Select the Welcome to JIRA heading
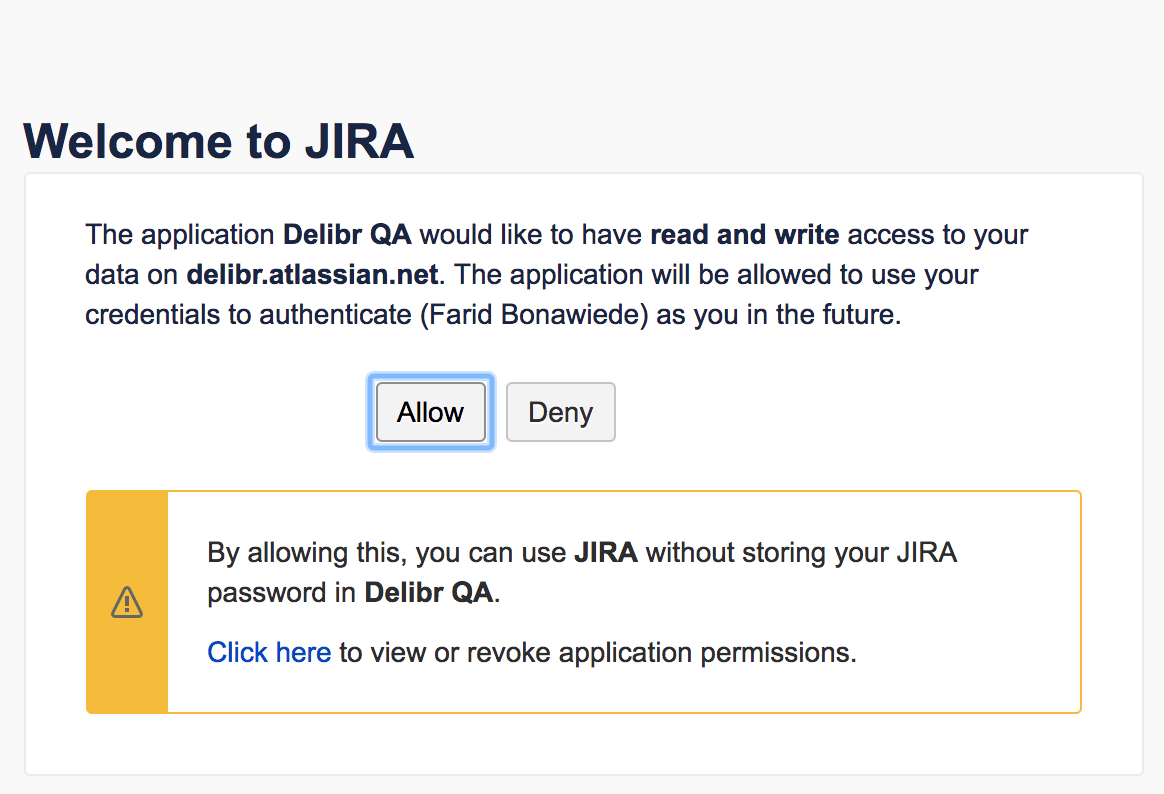Image resolution: width=1164 pixels, height=794 pixels. [x=218, y=141]
